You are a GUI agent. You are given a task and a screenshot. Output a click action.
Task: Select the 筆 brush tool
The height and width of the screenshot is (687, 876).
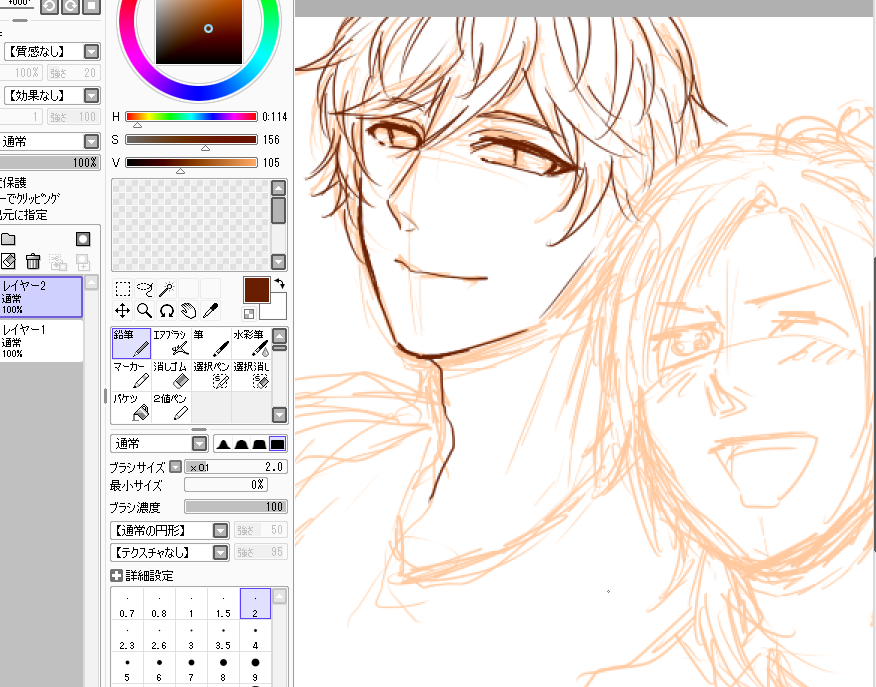pos(212,343)
